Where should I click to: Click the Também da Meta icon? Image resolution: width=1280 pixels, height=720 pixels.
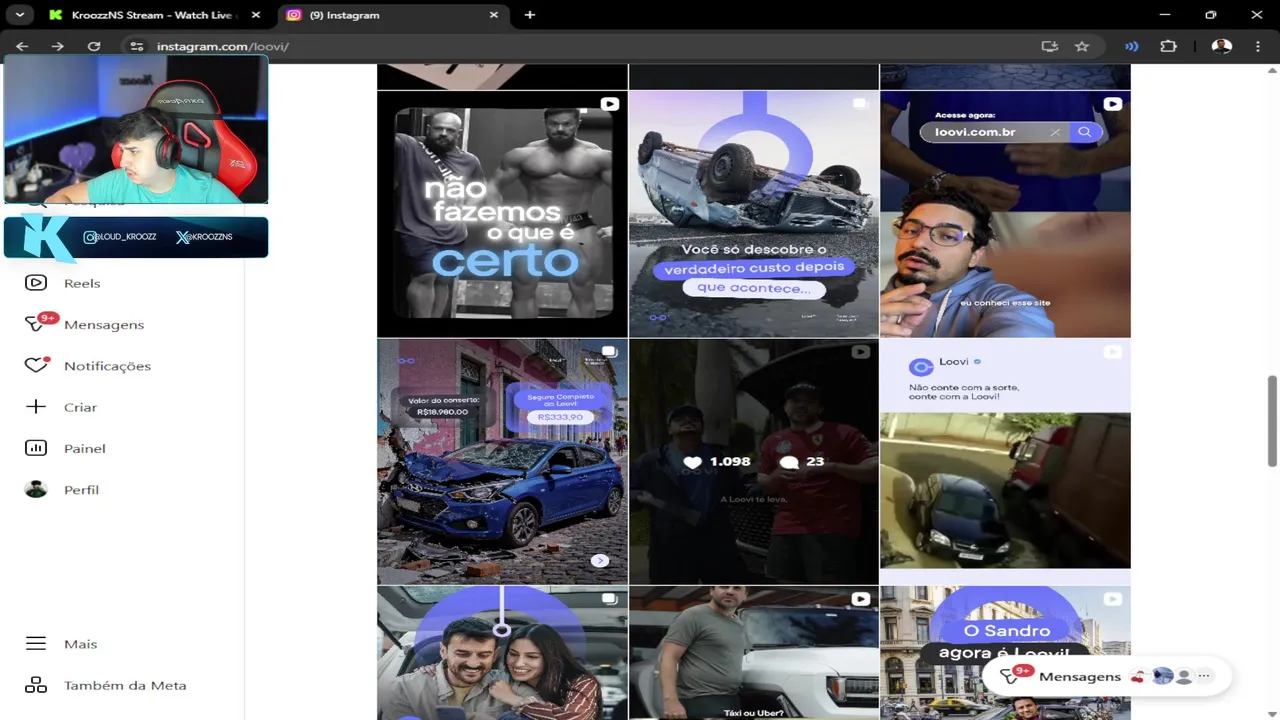[36, 685]
